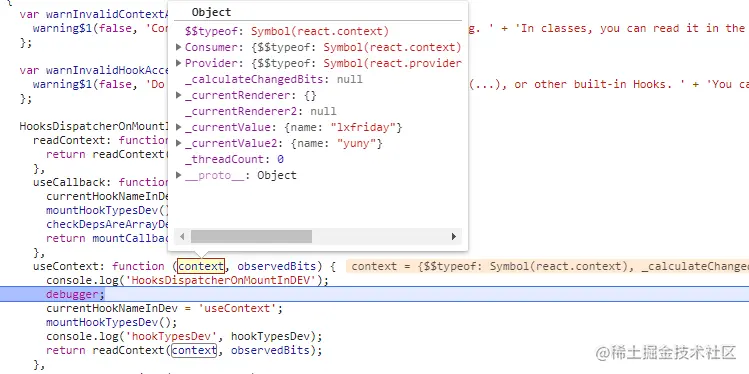This screenshot has height=374, width=749.
Task: Click the inline context = {$$typeof... value hint
Action: tap(547, 267)
